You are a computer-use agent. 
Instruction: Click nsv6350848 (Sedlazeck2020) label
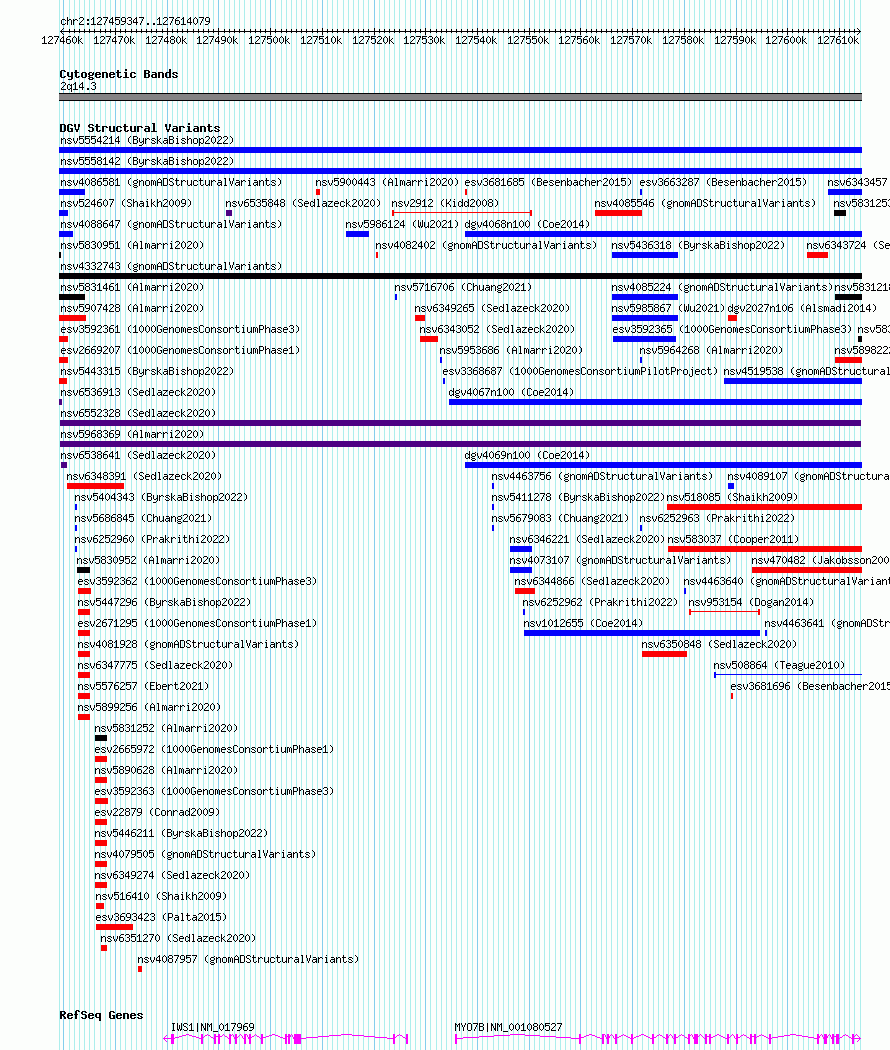click(x=719, y=644)
